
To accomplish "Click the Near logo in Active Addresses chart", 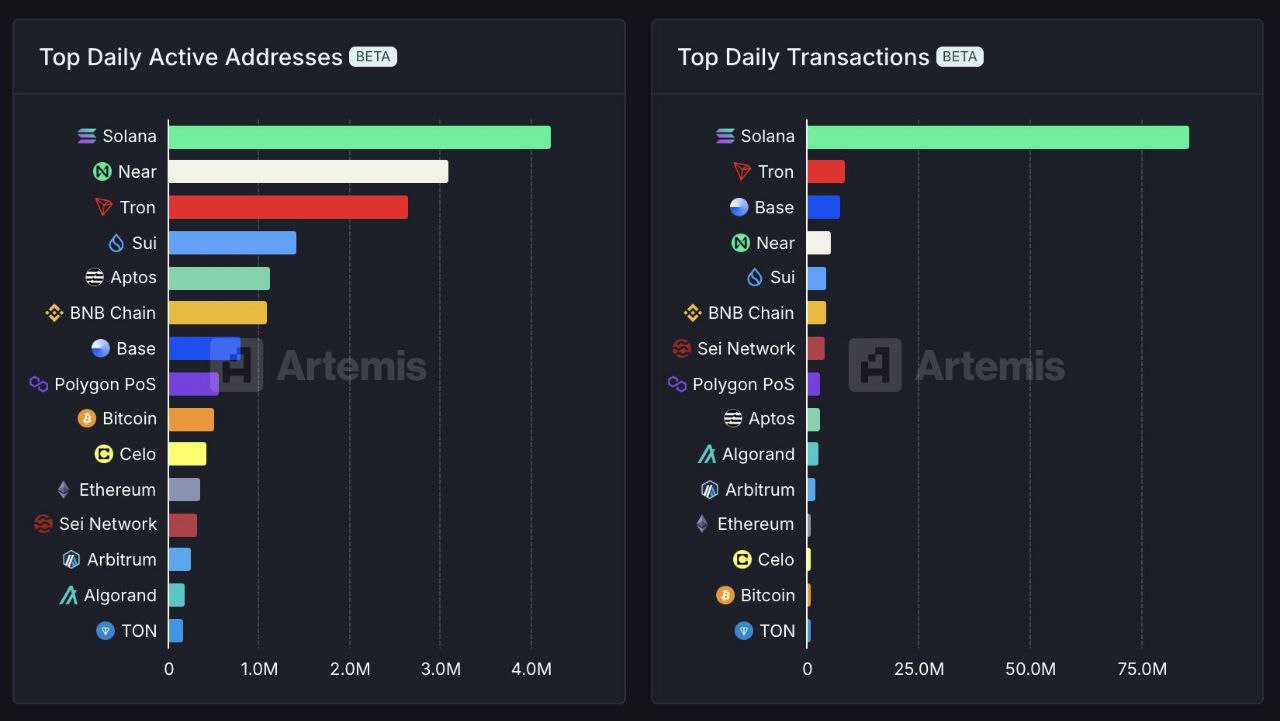I will click(102, 172).
